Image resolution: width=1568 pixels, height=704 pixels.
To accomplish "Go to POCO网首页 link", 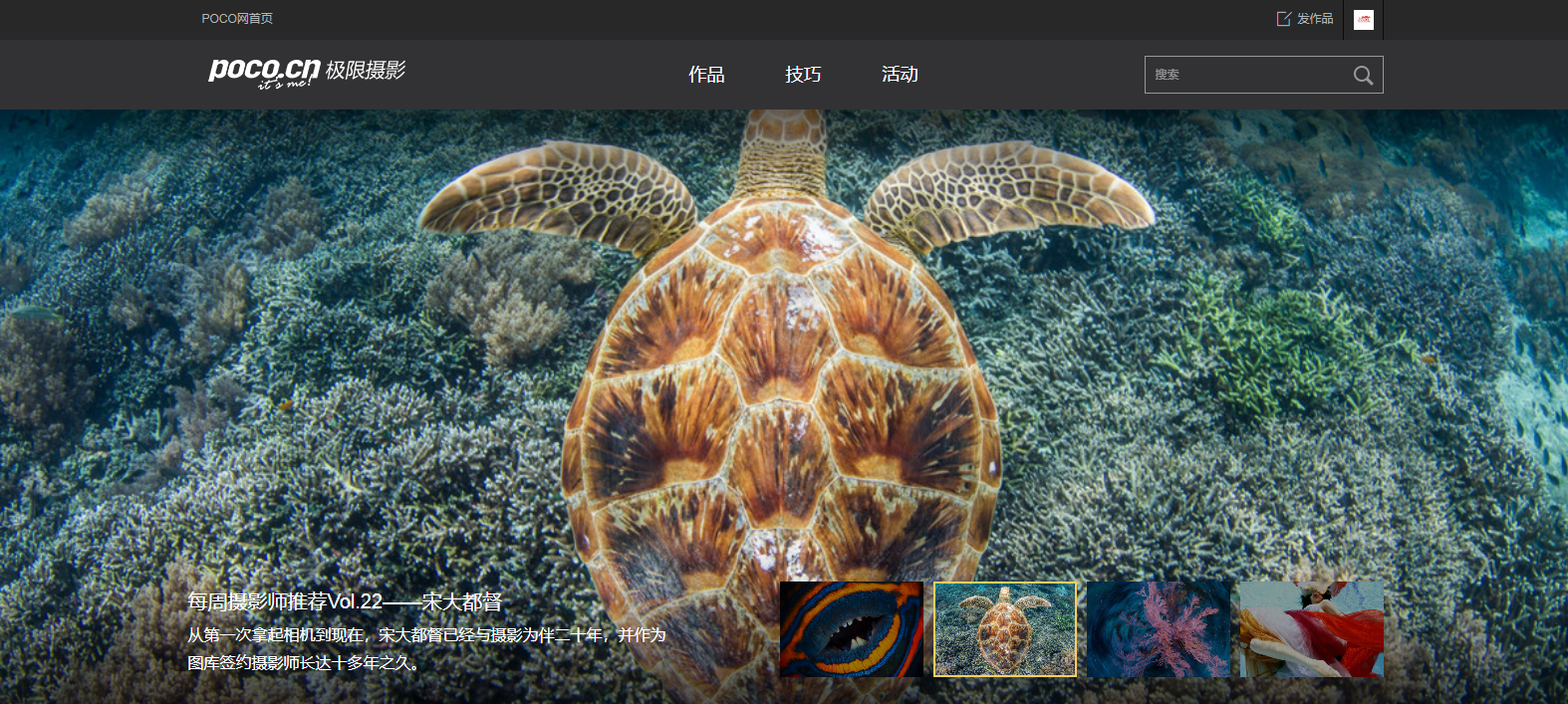I will tap(237, 19).
